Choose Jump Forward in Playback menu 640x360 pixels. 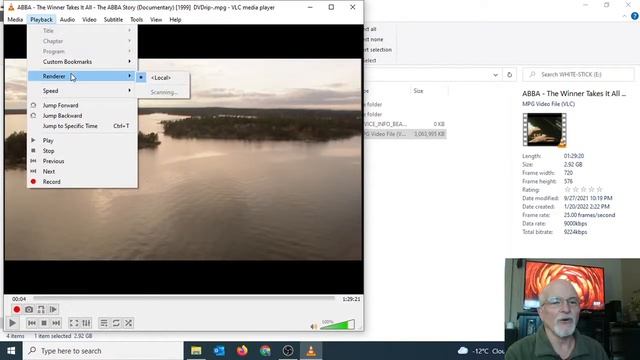click(x=82, y=105)
